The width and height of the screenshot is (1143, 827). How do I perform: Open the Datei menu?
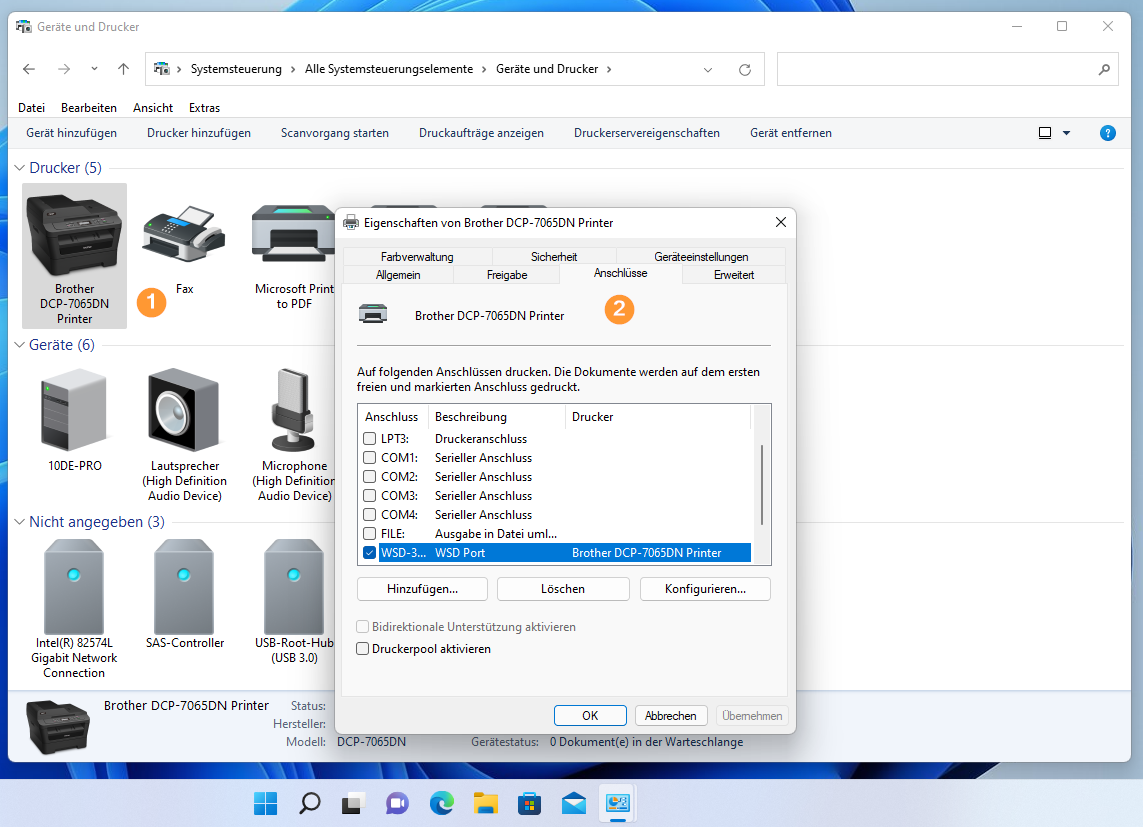point(31,108)
